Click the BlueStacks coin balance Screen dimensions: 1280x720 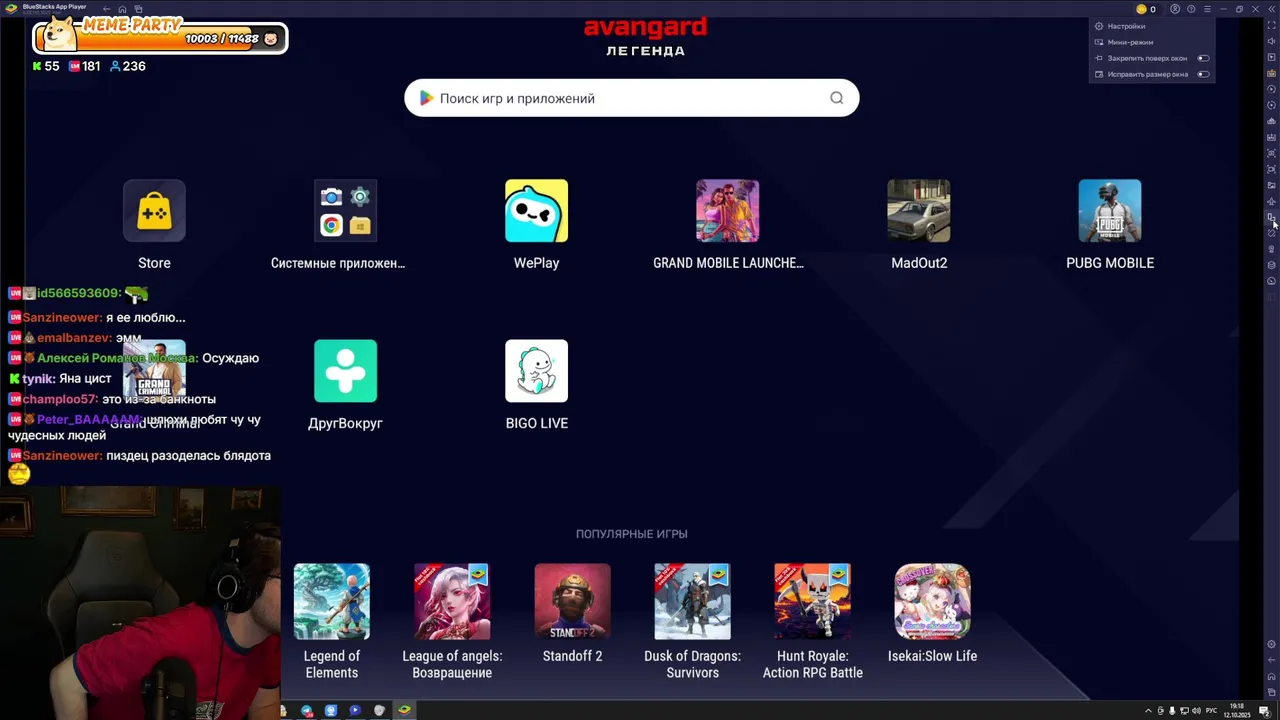1146,9
